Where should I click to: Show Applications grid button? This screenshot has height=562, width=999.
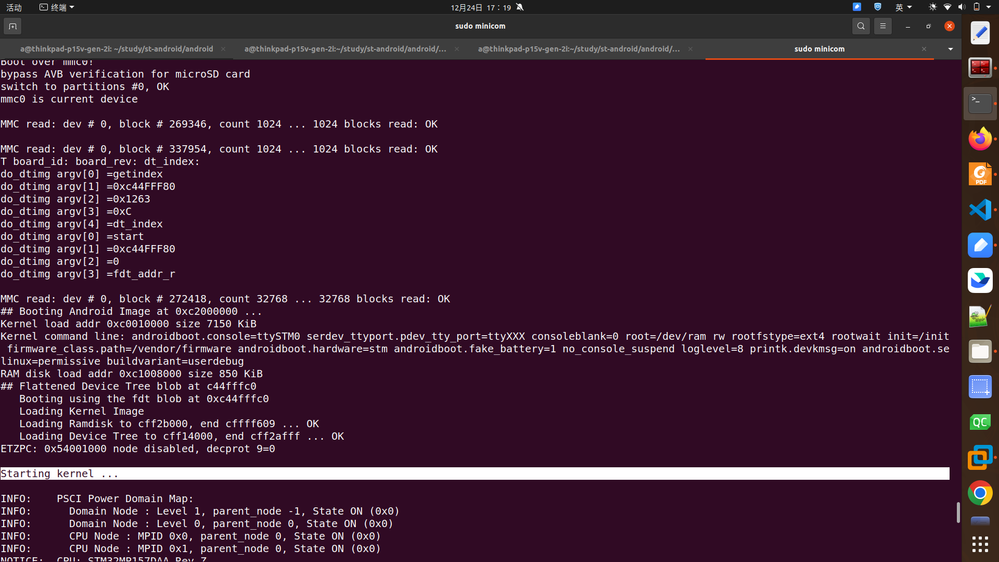pos(980,544)
